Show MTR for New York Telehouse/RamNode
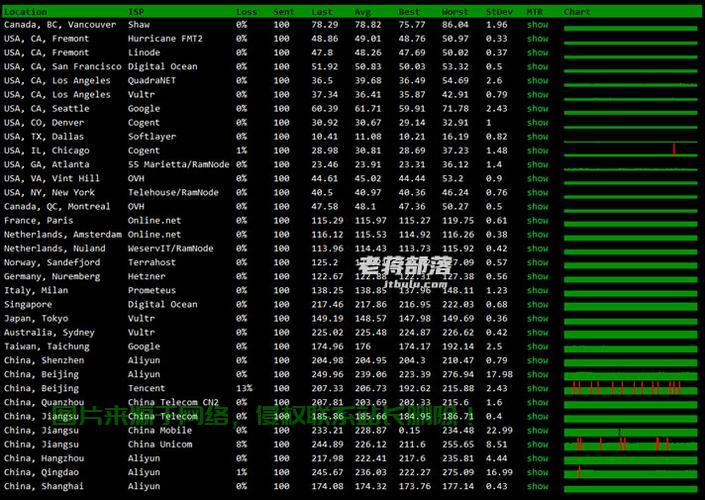 coord(537,192)
